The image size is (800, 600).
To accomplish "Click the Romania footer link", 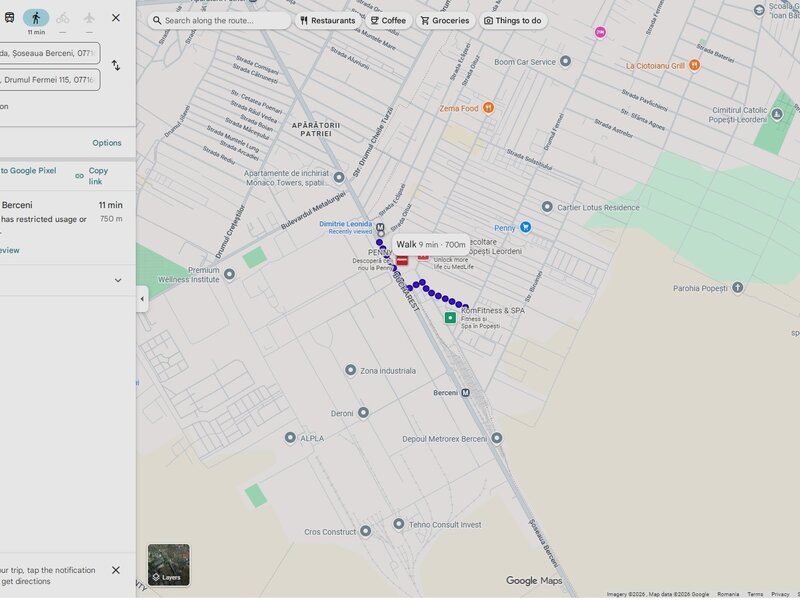I will (728, 594).
